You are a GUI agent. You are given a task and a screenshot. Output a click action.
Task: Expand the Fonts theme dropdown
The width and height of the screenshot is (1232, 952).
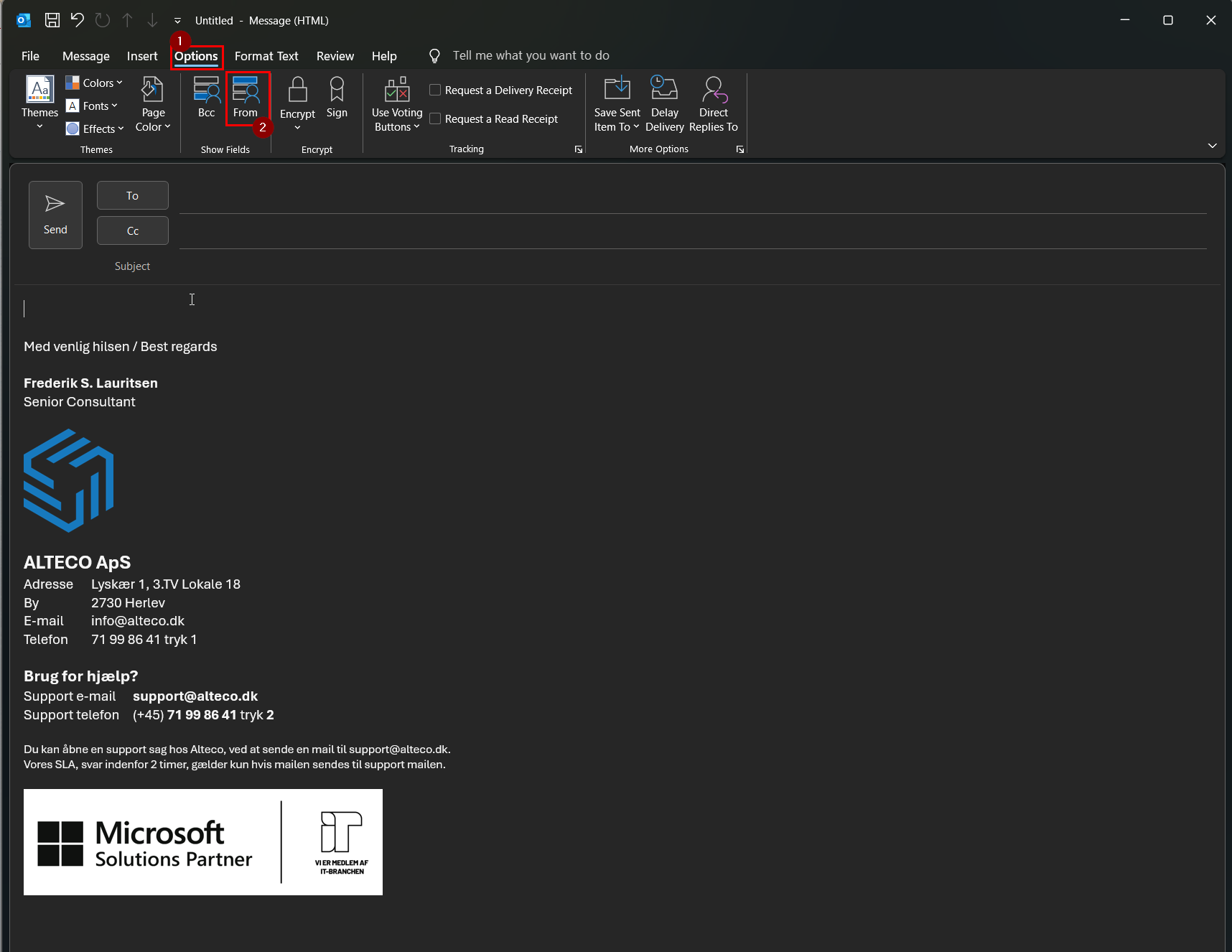pyautogui.click(x=92, y=106)
